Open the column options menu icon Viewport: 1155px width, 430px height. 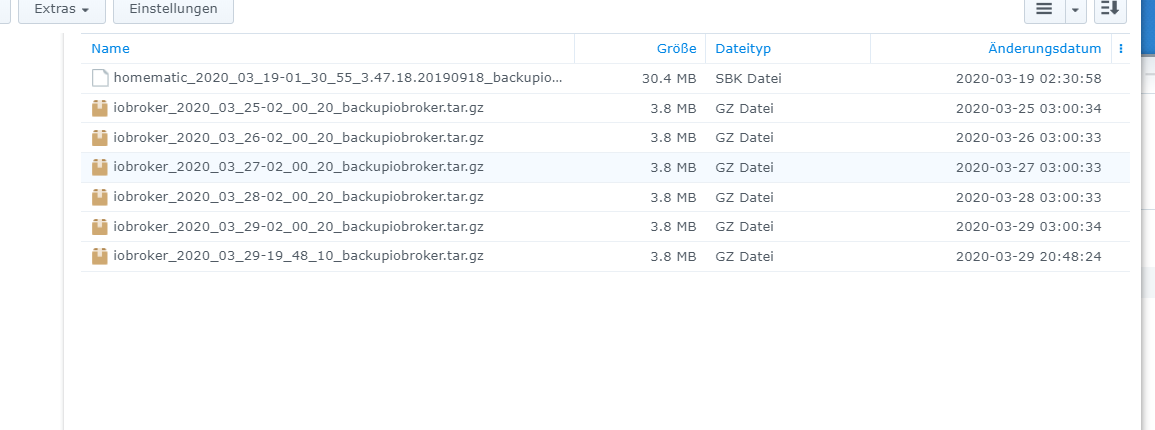pos(1121,49)
